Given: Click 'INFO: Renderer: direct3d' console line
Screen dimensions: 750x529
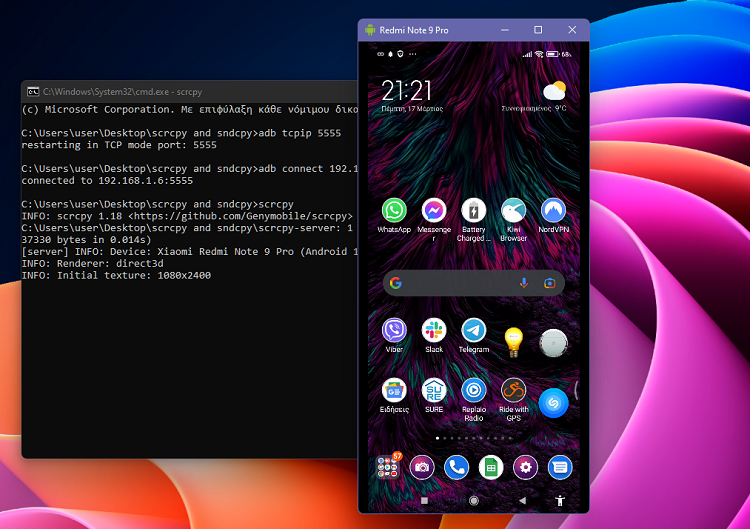Looking at the screenshot, I should pos(92,264).
